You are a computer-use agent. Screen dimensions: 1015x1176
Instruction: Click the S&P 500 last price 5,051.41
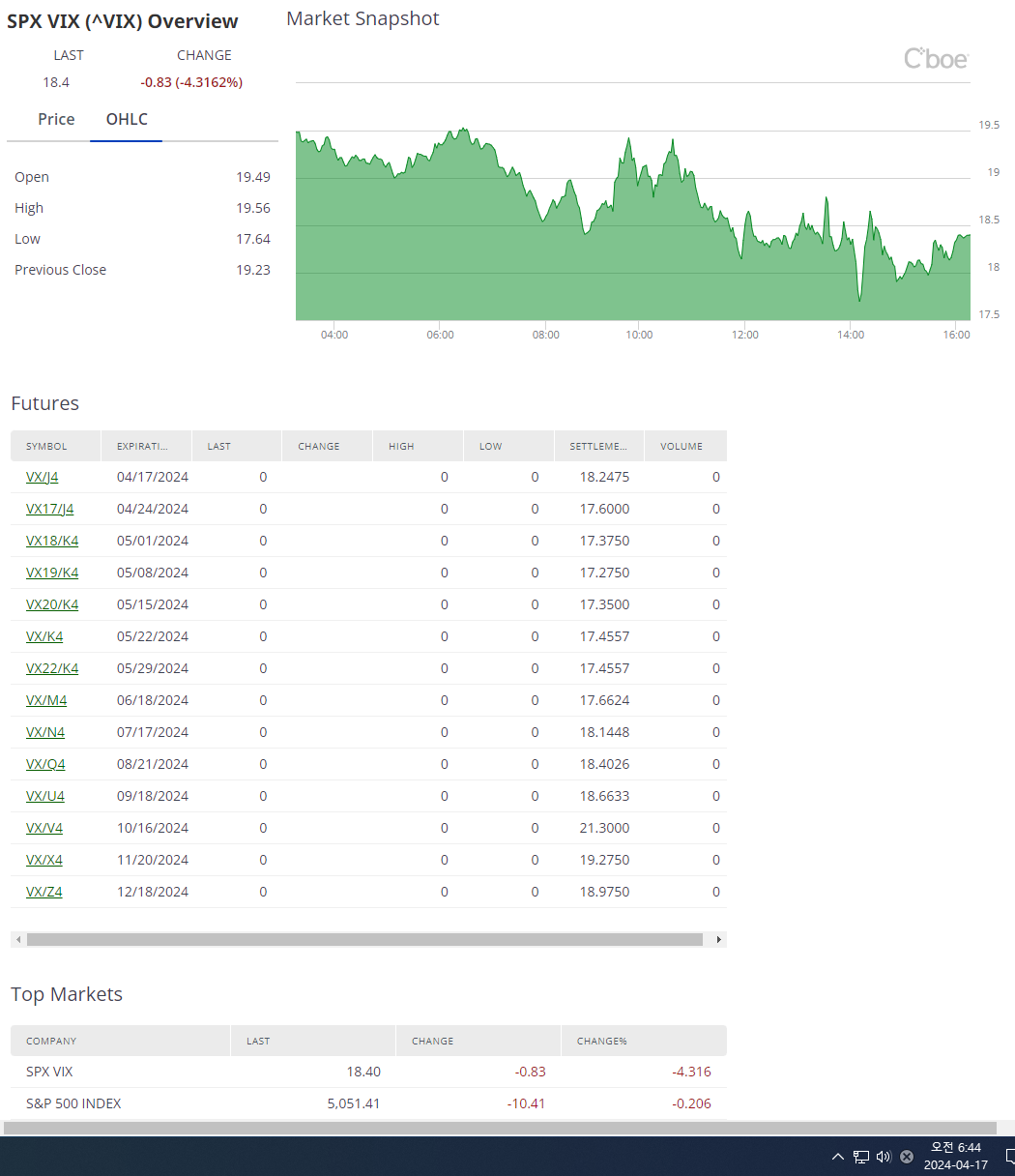click(353, 1103)
